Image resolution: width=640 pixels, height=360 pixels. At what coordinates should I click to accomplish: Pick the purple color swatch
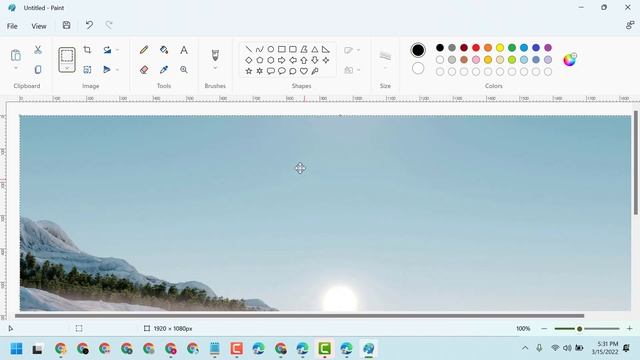[x=548, y=48]
